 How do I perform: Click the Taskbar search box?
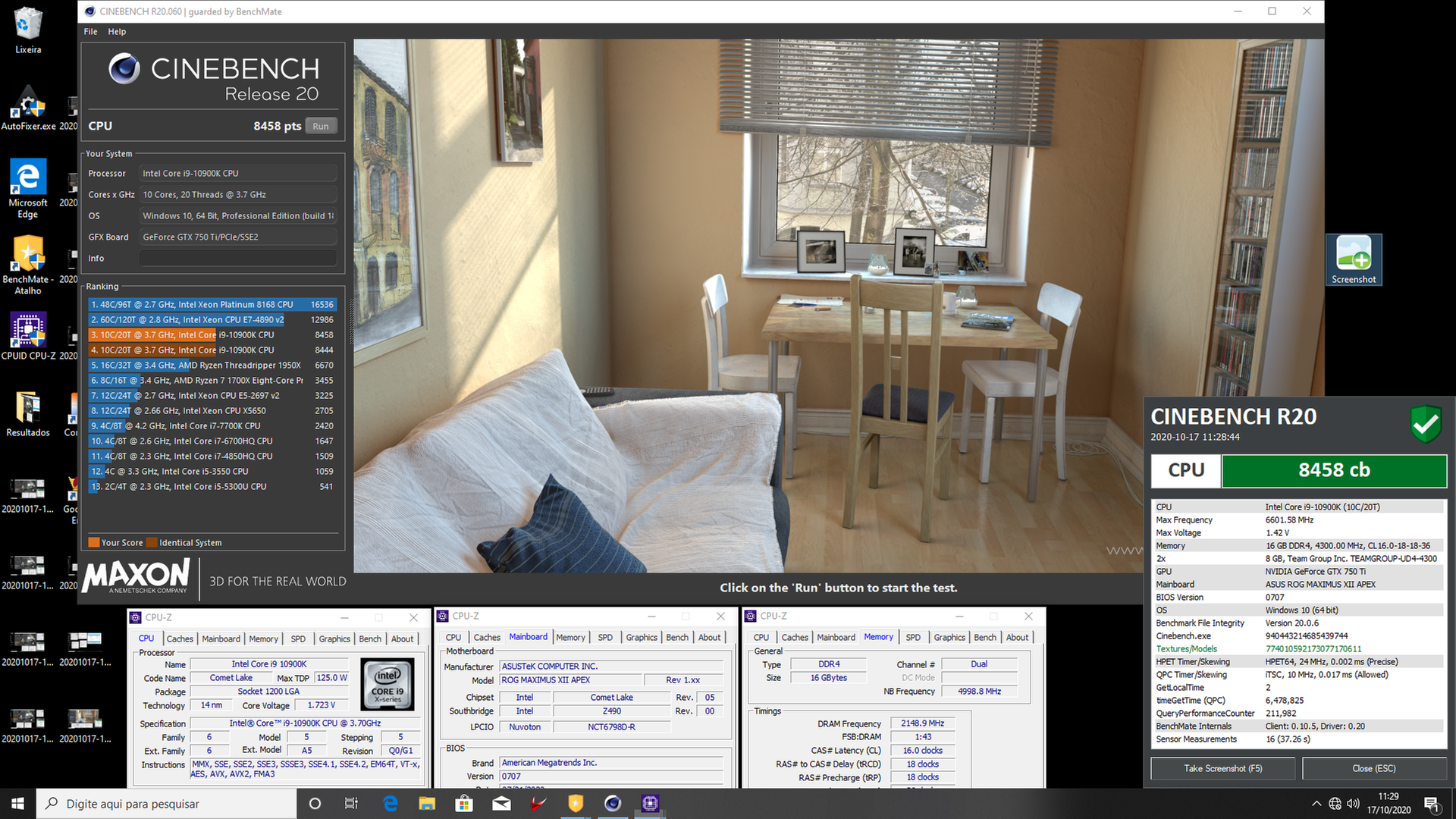[166, 803]
